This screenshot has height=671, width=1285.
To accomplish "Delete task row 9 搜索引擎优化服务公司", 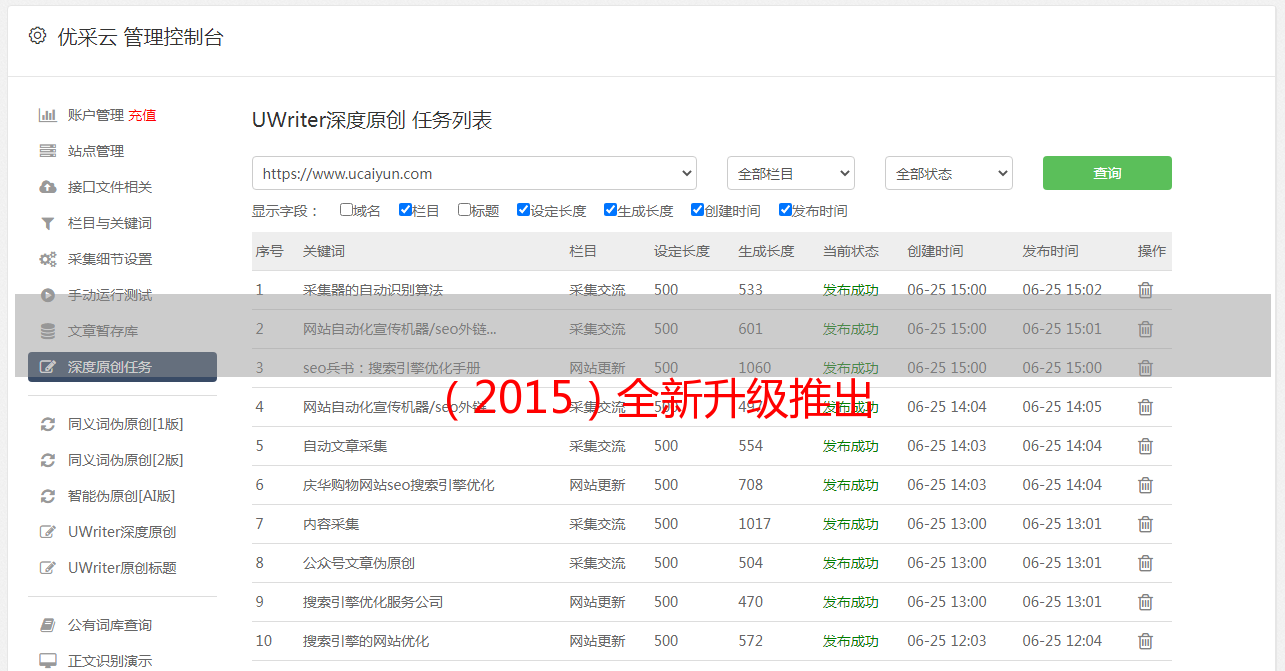I will pyautogui.click(x=1145, y=602).
